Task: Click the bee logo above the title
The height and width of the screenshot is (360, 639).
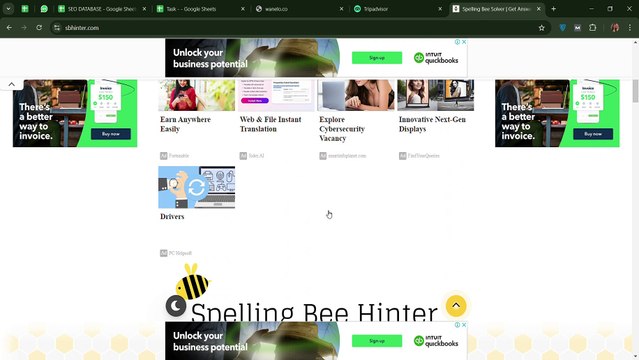Action: point(193,281)
